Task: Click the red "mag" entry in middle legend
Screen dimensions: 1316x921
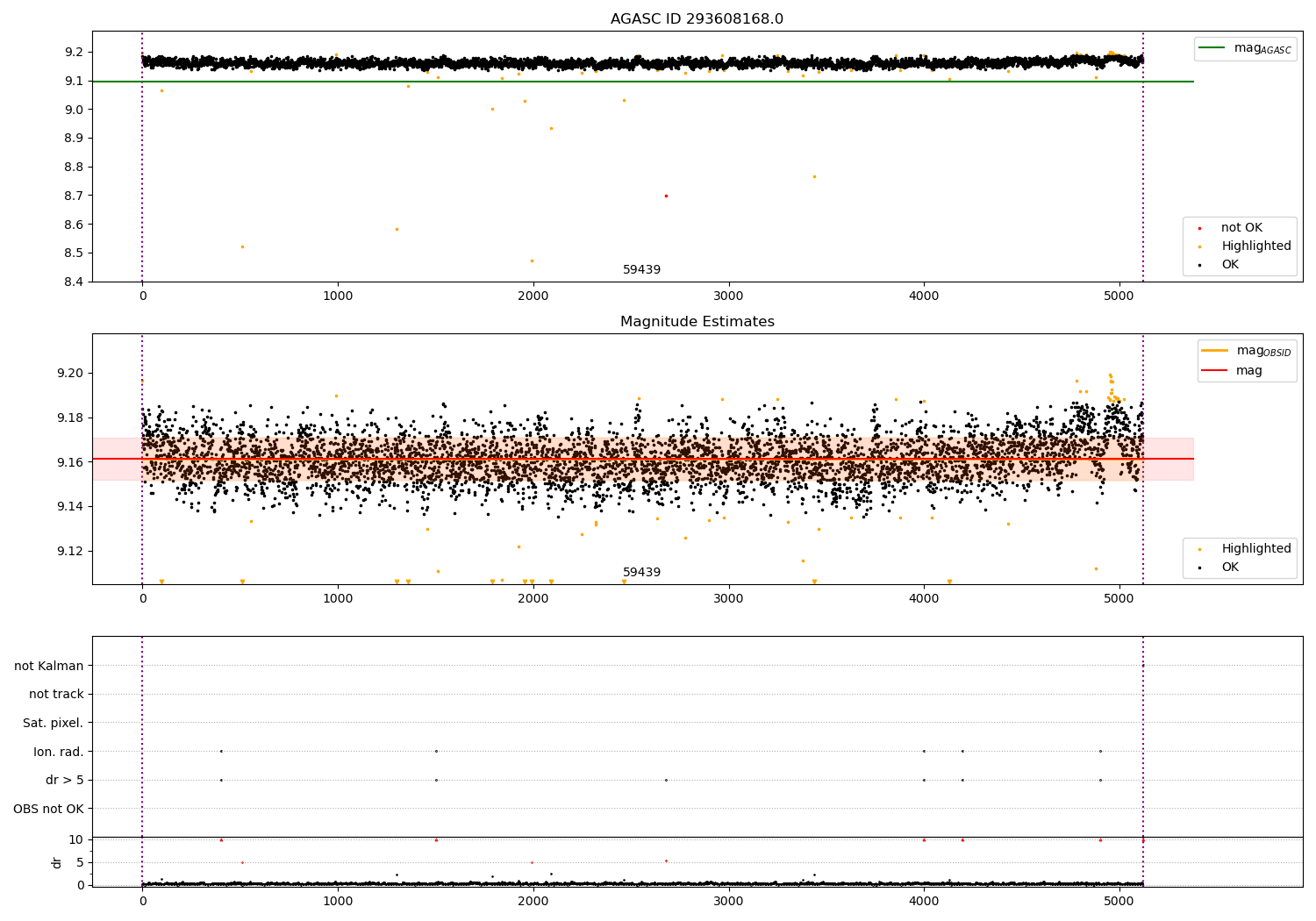Action: pos(1232,371)
